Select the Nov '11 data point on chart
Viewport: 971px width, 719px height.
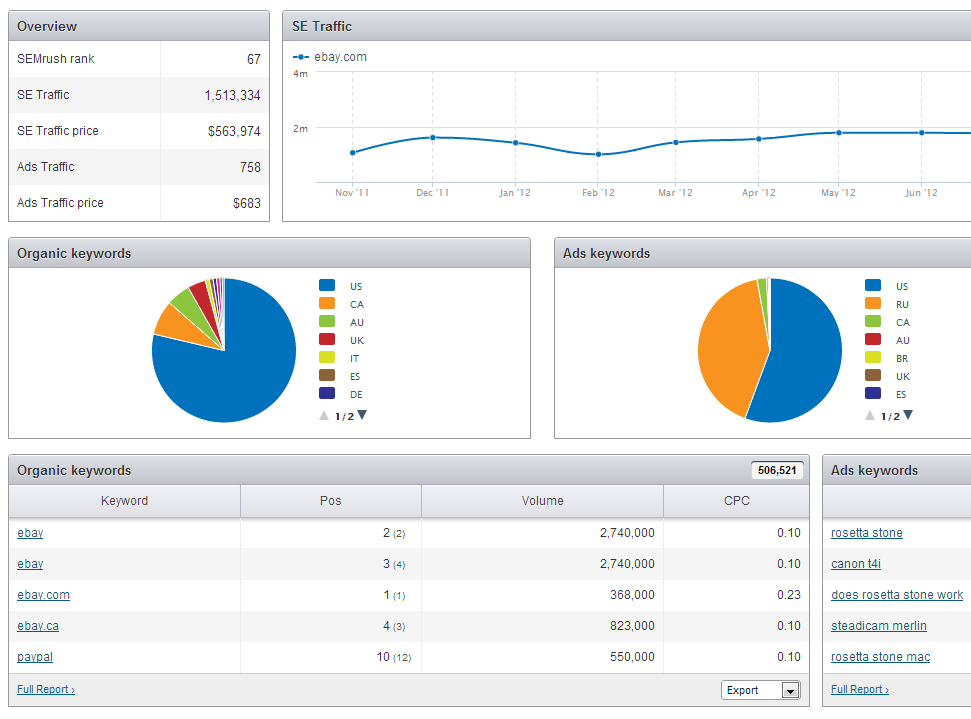point(352,152)
